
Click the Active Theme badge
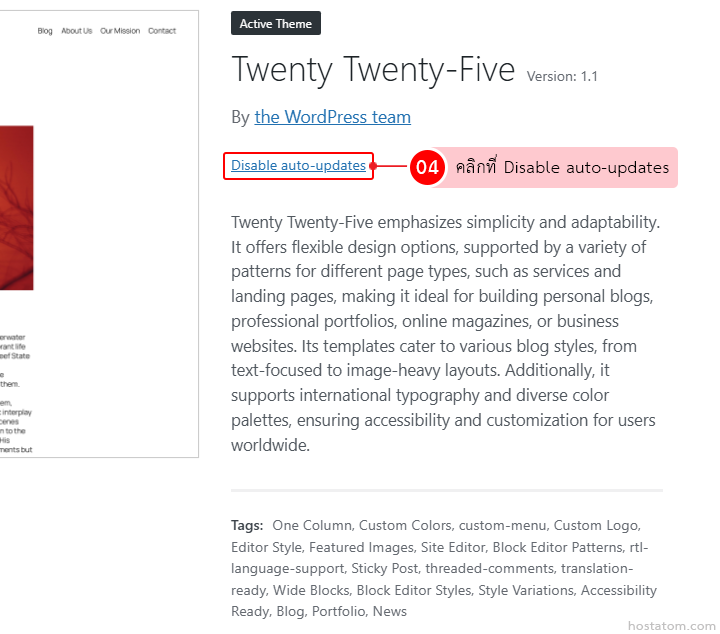pos(276,23)
